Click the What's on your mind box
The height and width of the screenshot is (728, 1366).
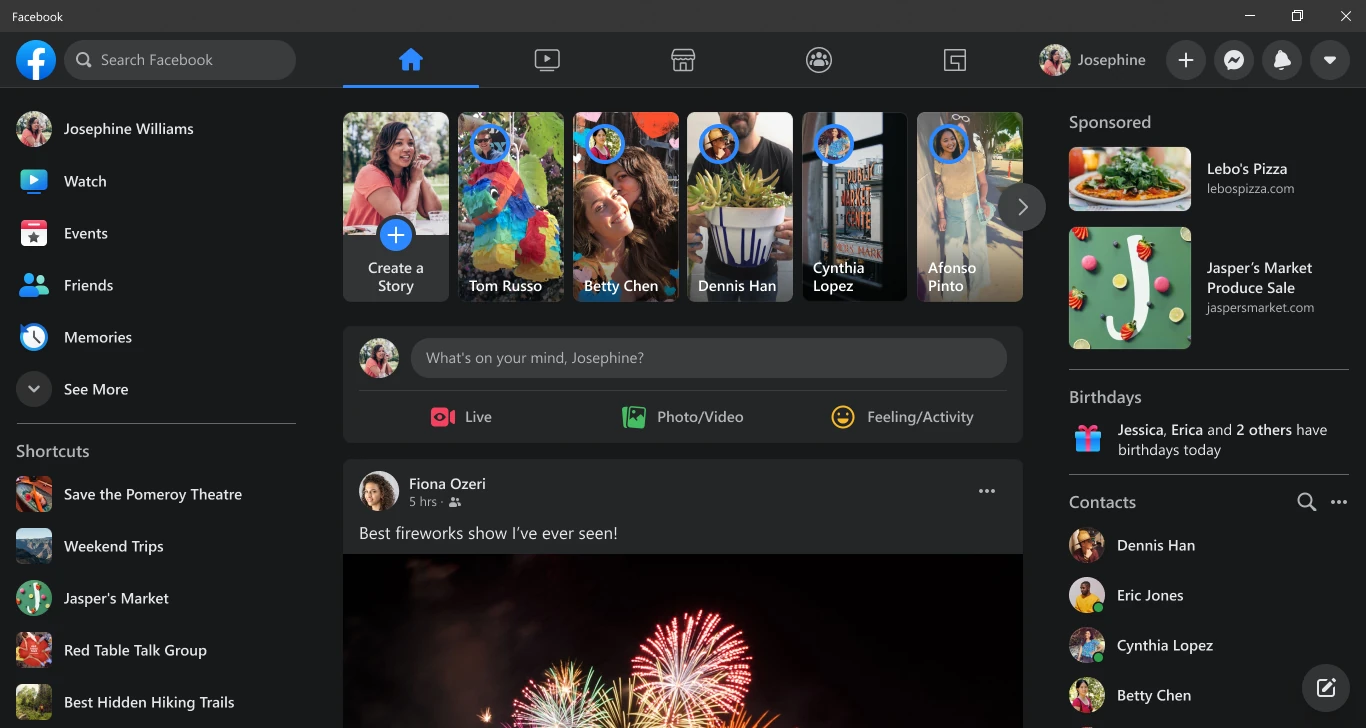coord(709,358)
